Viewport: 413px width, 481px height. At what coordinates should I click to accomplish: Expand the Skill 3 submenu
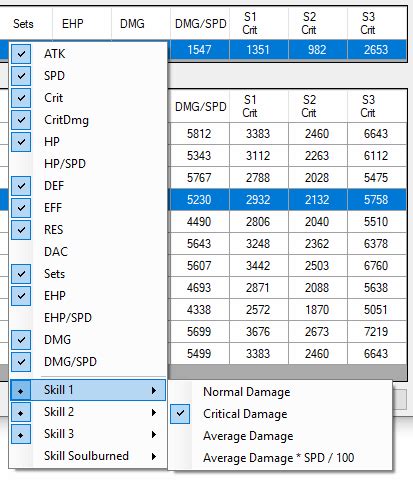[88, 434]
